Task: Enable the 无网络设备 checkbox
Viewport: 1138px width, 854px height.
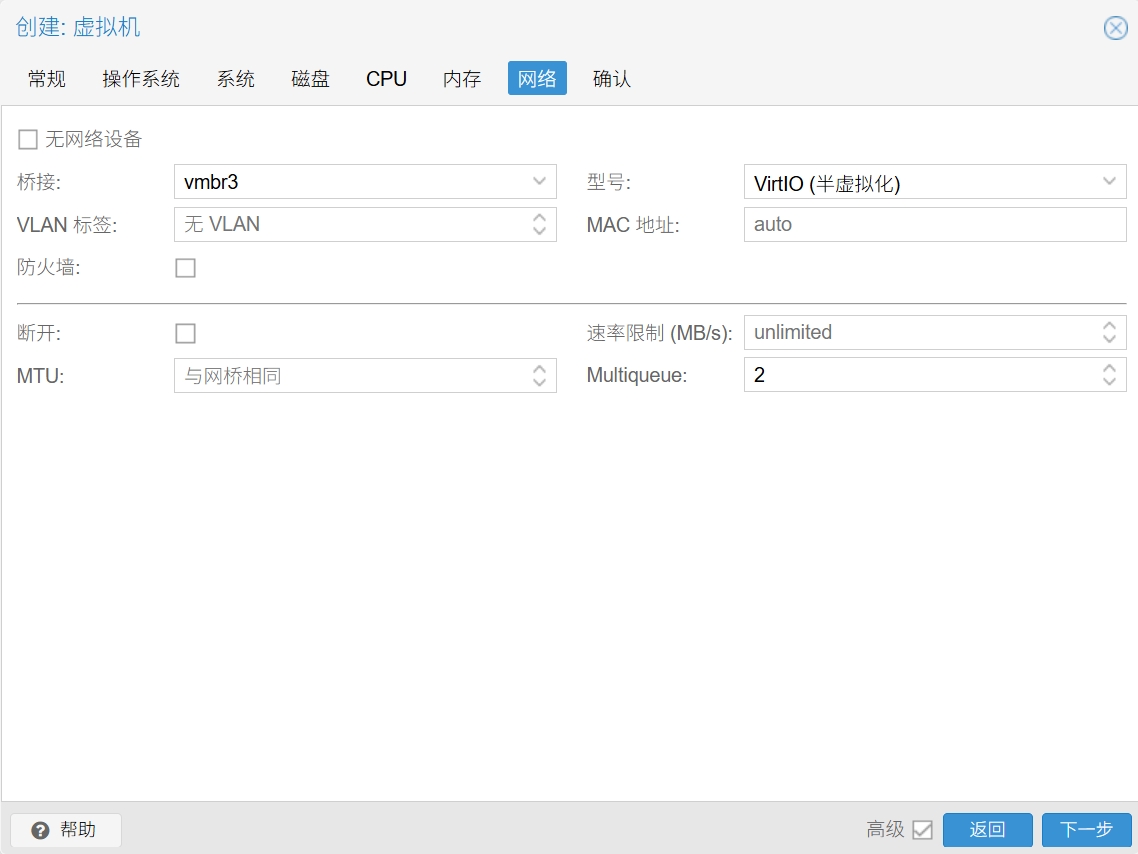Action: [x=28, y=139]
